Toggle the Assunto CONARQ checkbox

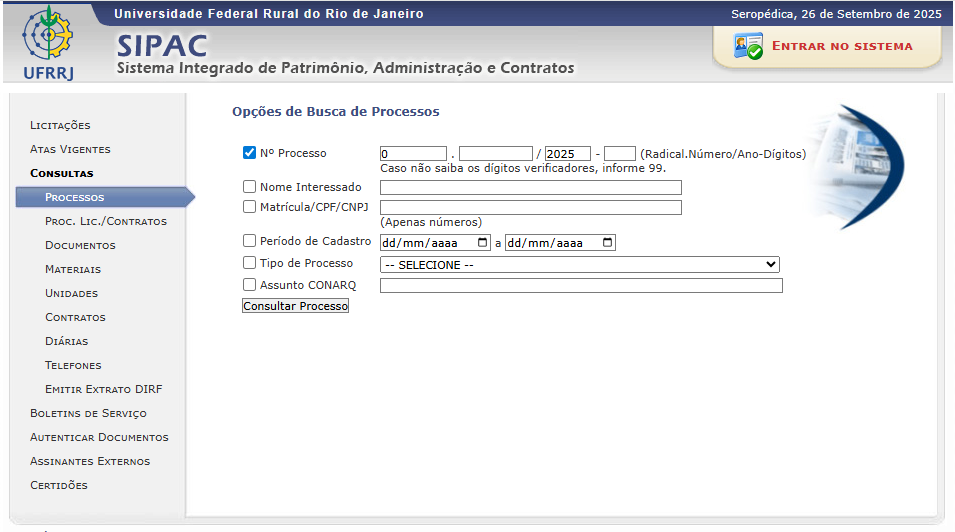[250, 285]
